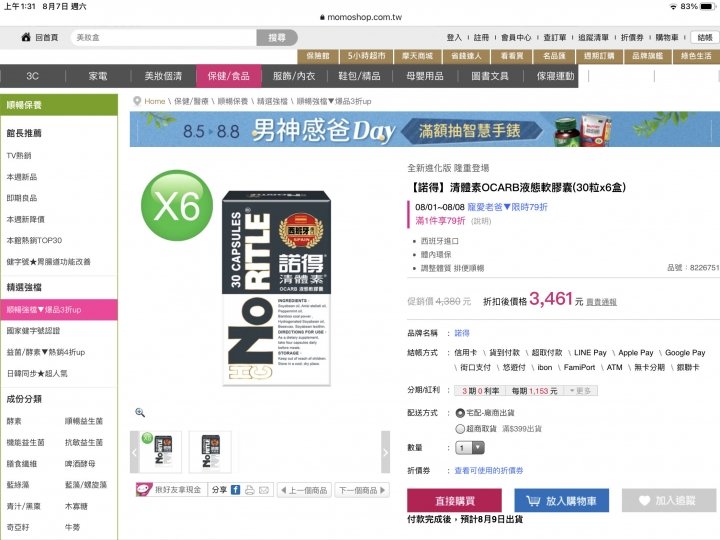Select 超商取貨 delivery option

point(460,428)
